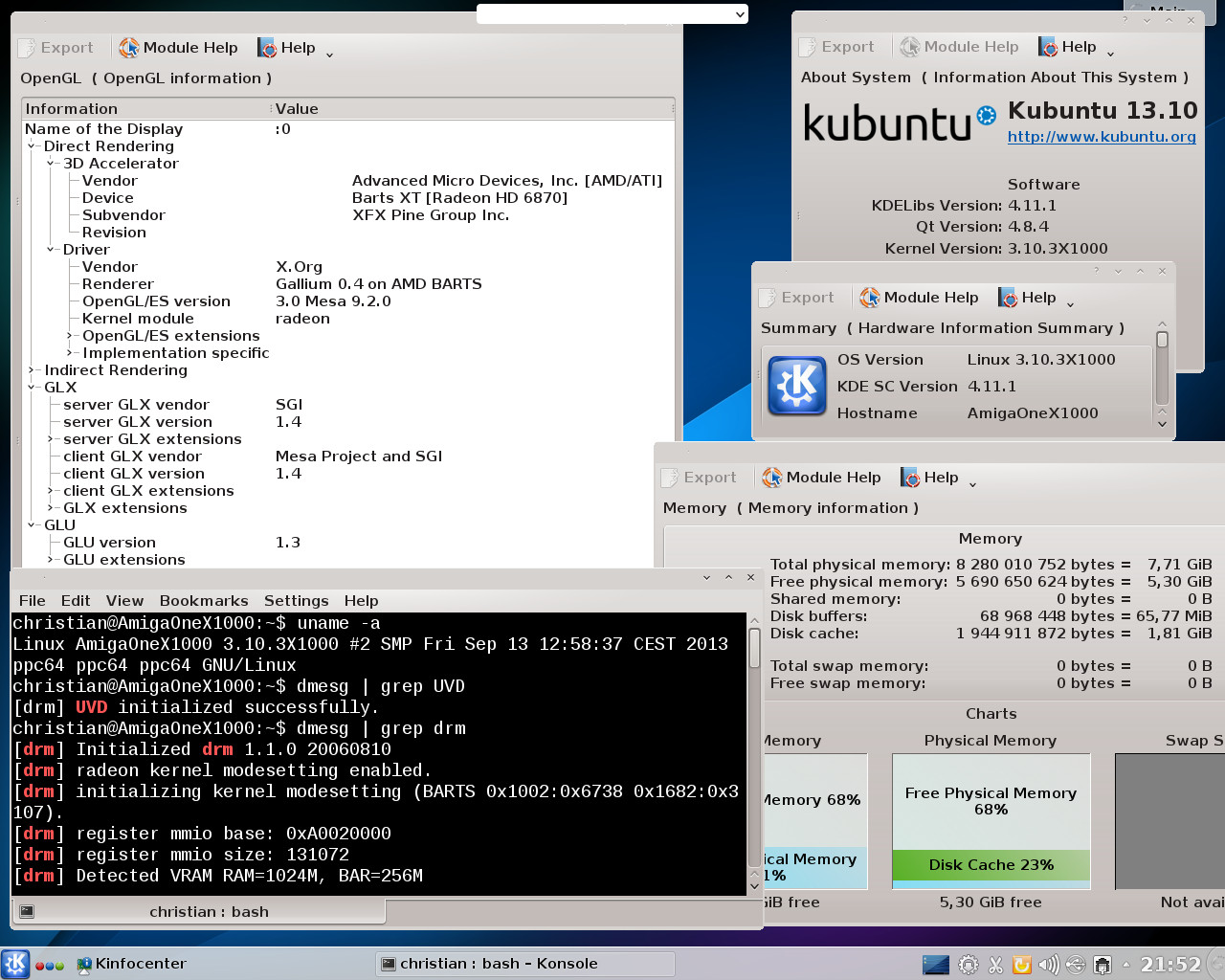Collapse the GLX tree node
The image size is (1225, 980).
click(x=32, y=388)
